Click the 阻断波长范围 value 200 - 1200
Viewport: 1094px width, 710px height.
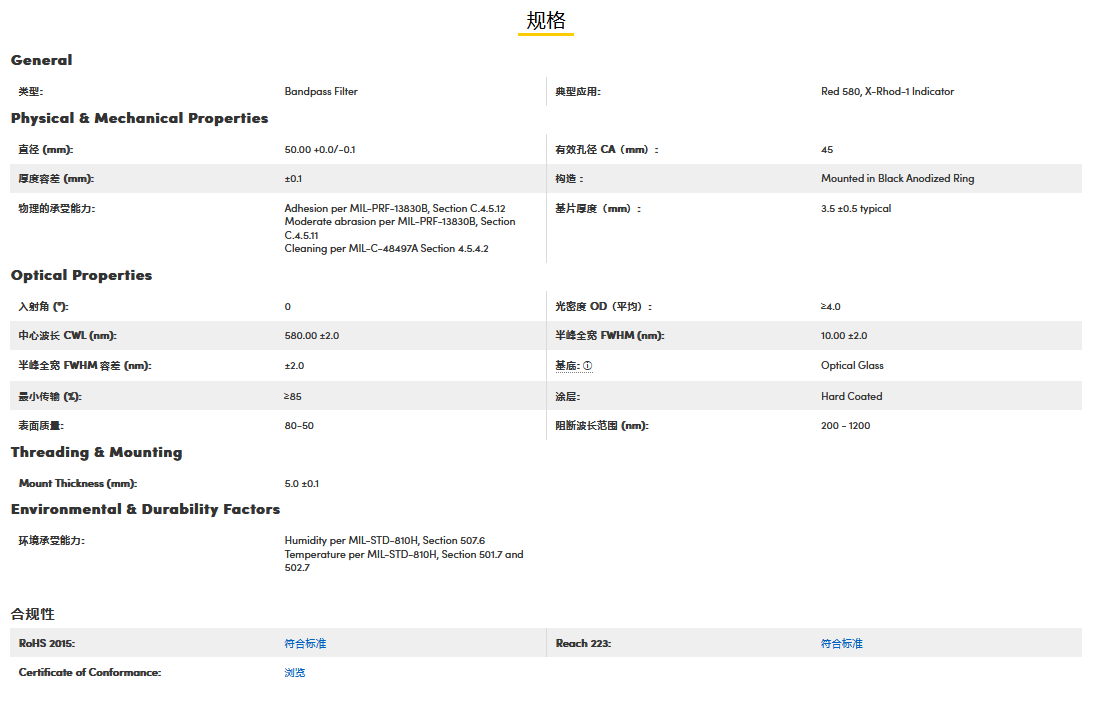point(845,426)
